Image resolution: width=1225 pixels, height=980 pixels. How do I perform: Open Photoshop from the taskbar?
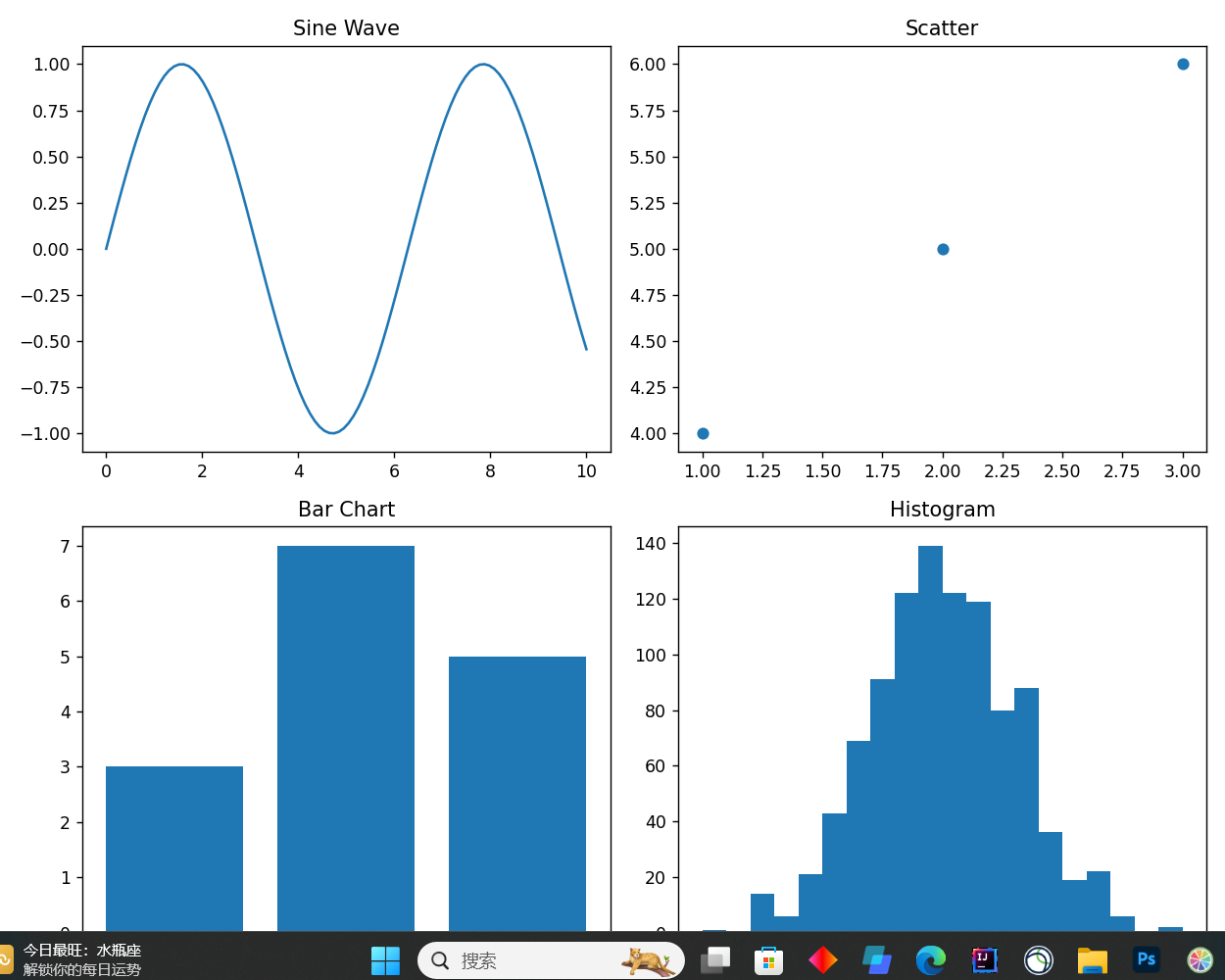[x=1146, y=960]
